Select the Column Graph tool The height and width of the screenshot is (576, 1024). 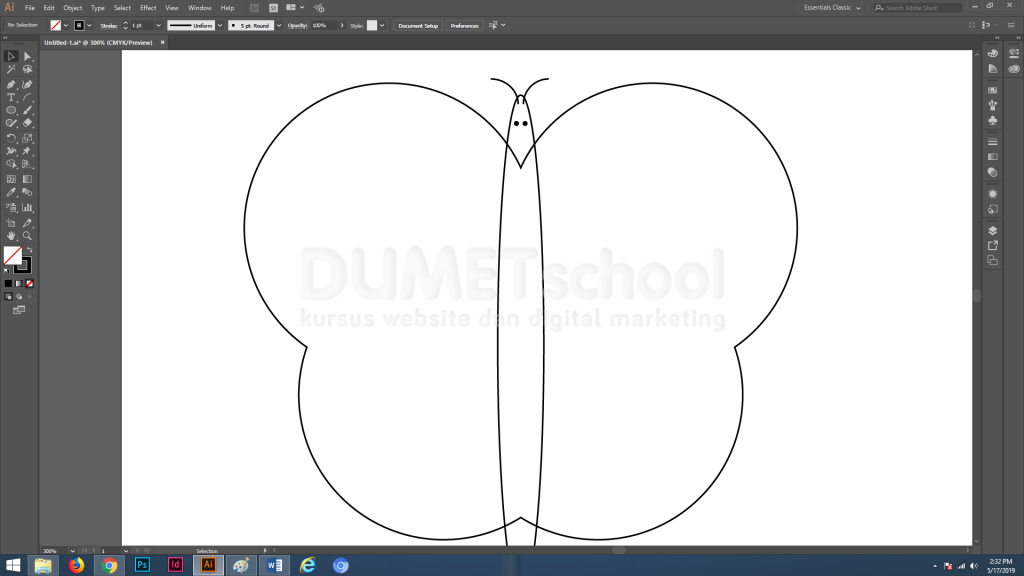(27, 208)
